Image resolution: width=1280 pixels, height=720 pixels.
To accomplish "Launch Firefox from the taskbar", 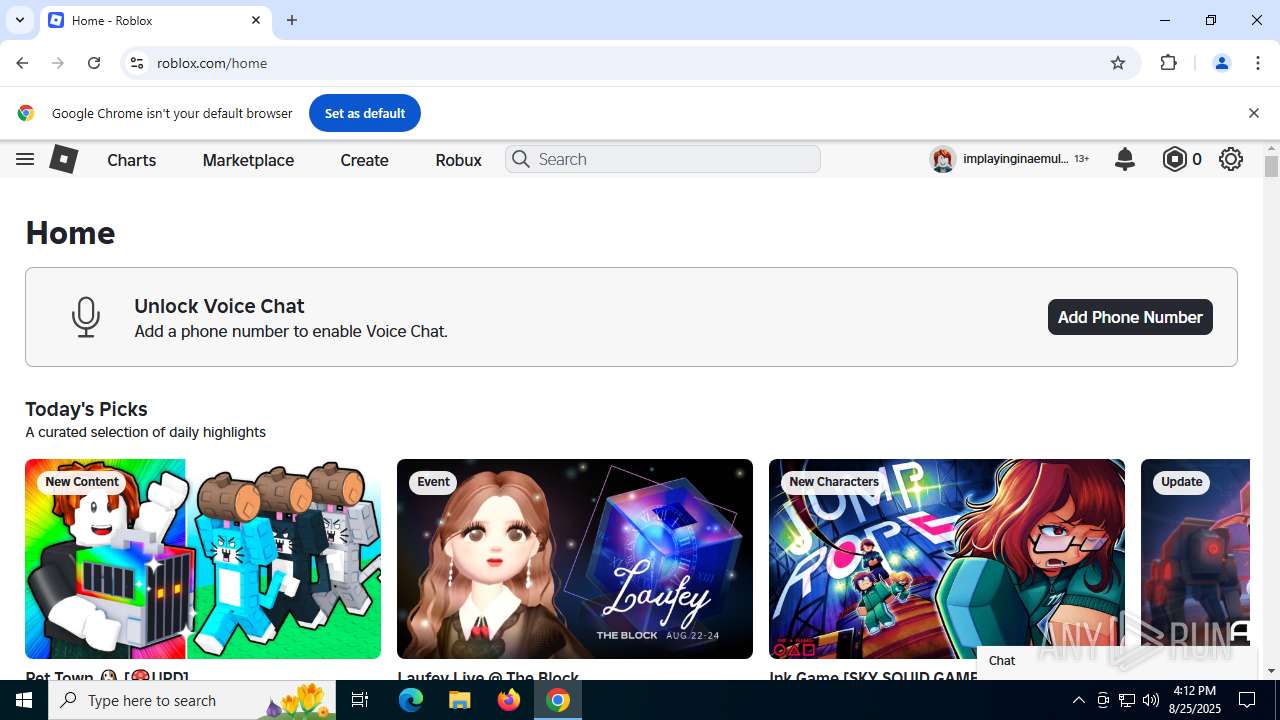I will click(x=509, y=700).
